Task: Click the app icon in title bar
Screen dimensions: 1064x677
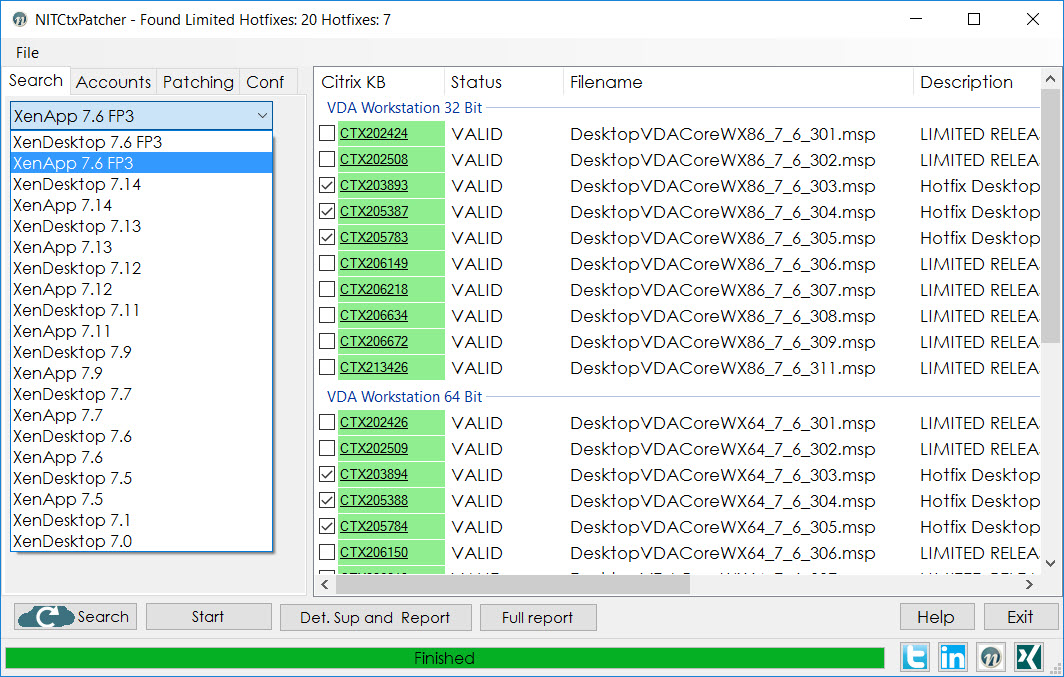Action: (20, 20)
